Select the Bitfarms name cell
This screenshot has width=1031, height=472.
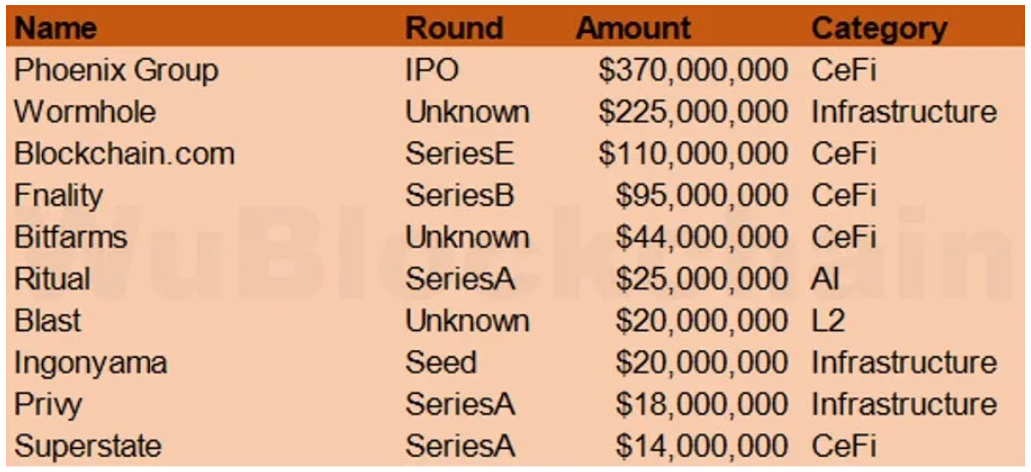coord(71,237)
